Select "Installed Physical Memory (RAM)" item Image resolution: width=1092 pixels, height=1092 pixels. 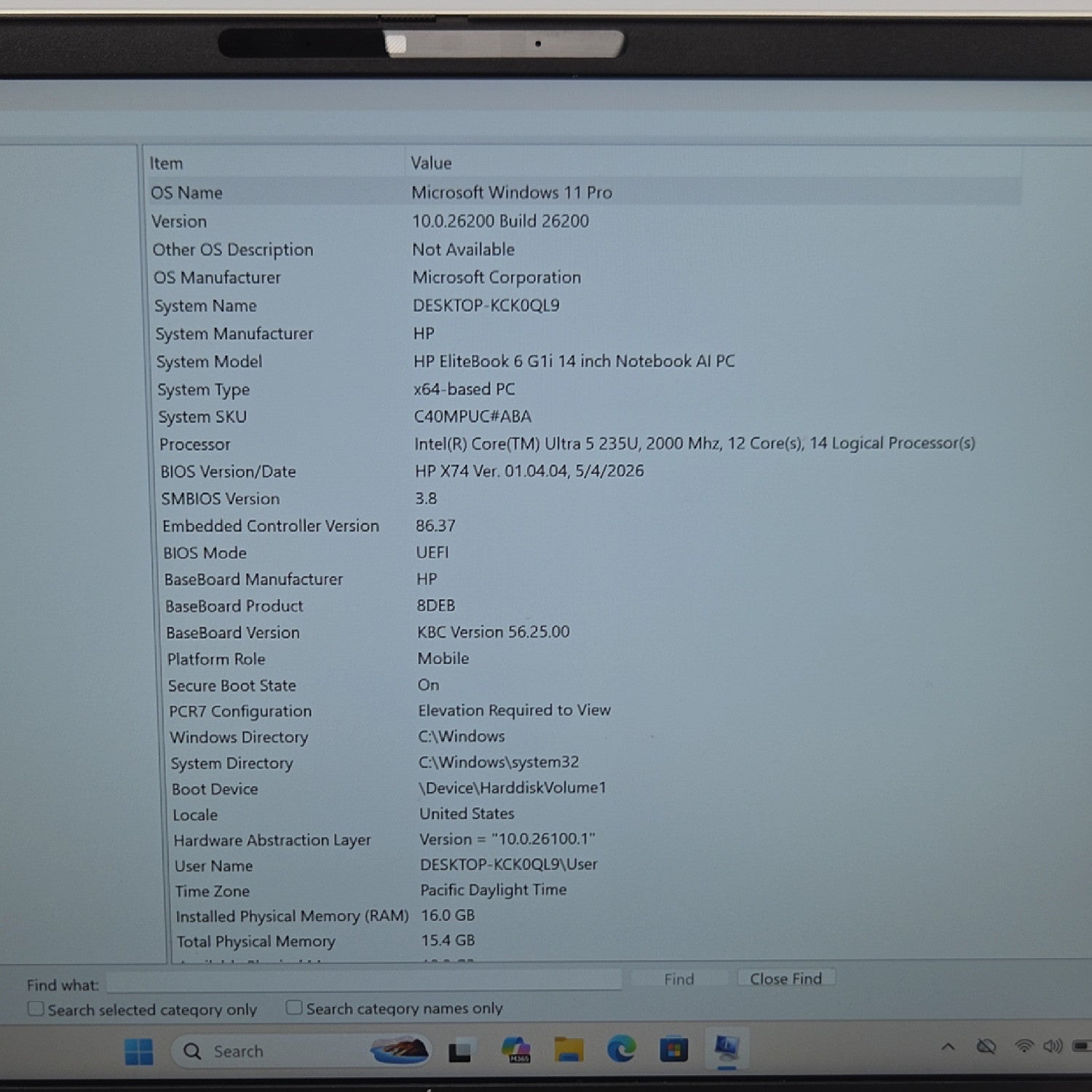(x=292, y=917)
